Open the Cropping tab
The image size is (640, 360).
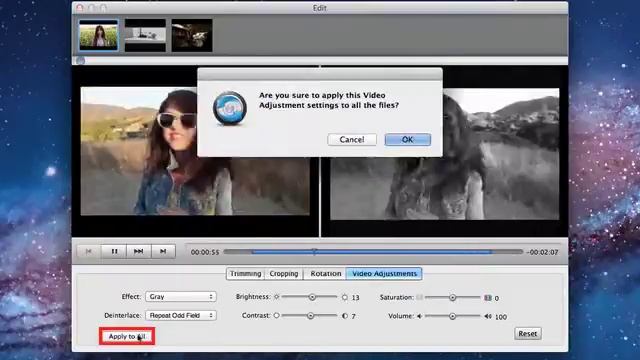tap(284, 273)
